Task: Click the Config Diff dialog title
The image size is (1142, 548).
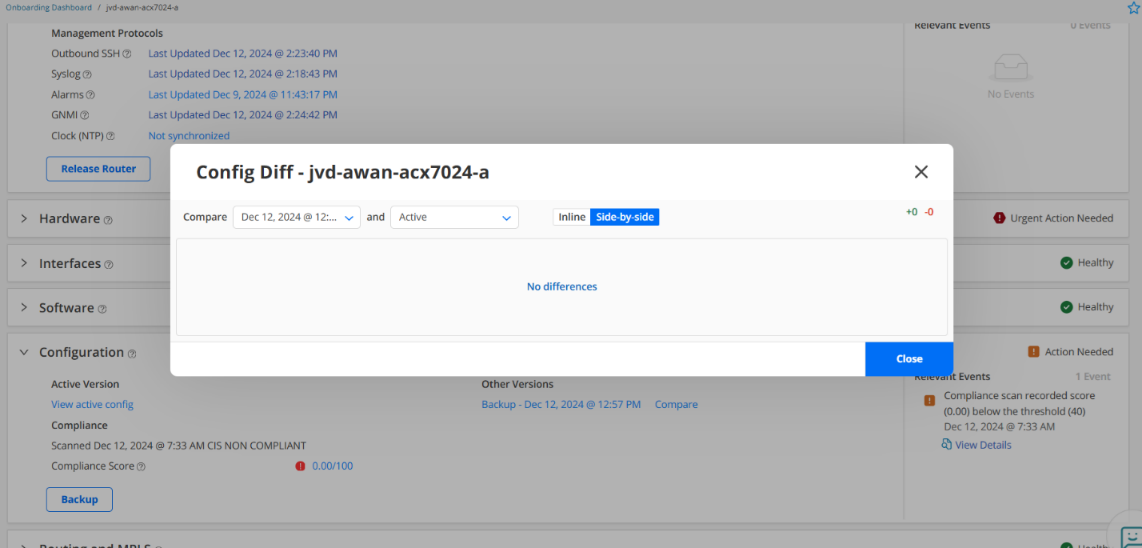Action: (x=342, y=172)
